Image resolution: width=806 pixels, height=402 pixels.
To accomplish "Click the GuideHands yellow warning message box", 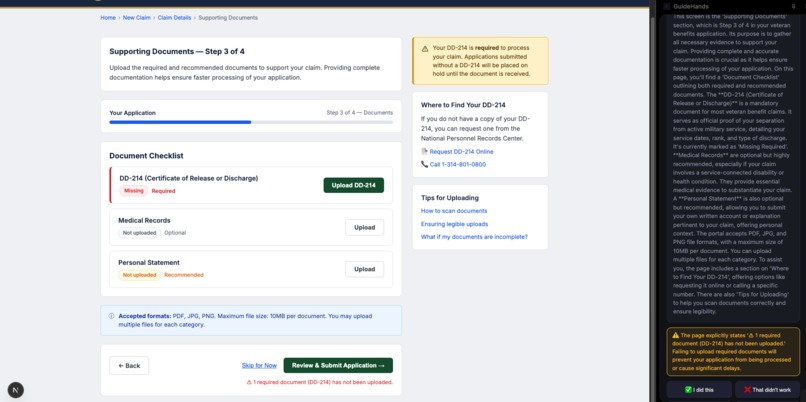I will [734, 352].
